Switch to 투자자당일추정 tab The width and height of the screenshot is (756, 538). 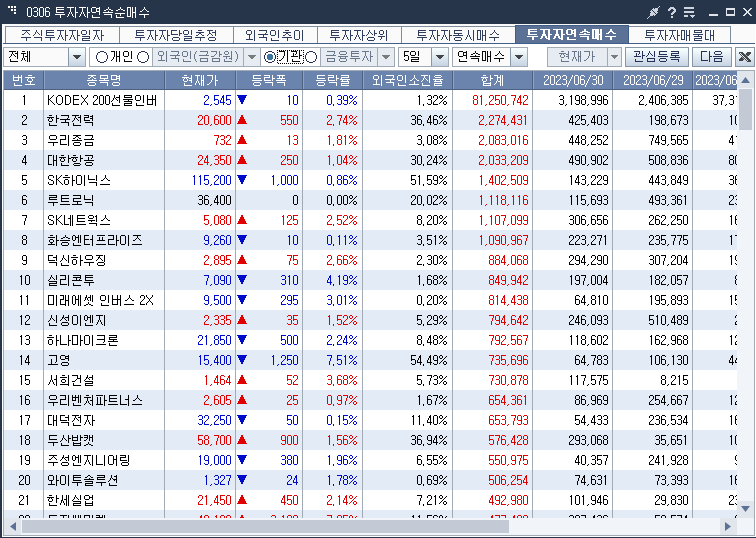click(176, 35)
